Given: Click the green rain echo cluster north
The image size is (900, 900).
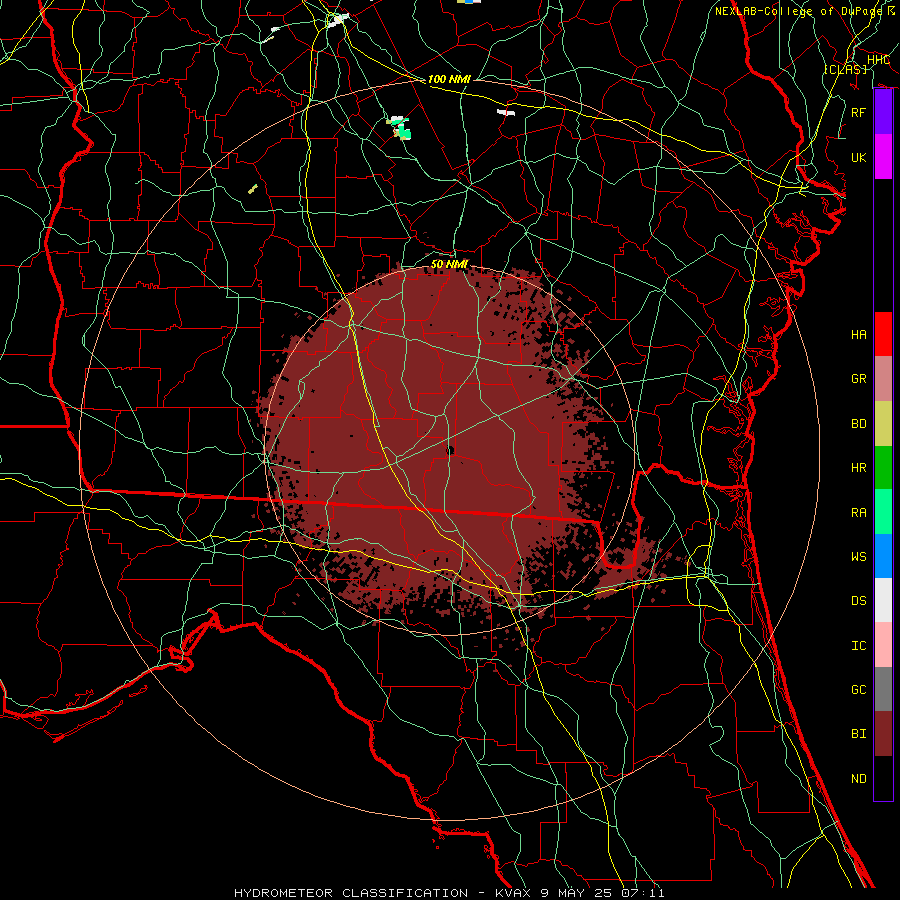Looking at the screenshot, I should (401, 129).
